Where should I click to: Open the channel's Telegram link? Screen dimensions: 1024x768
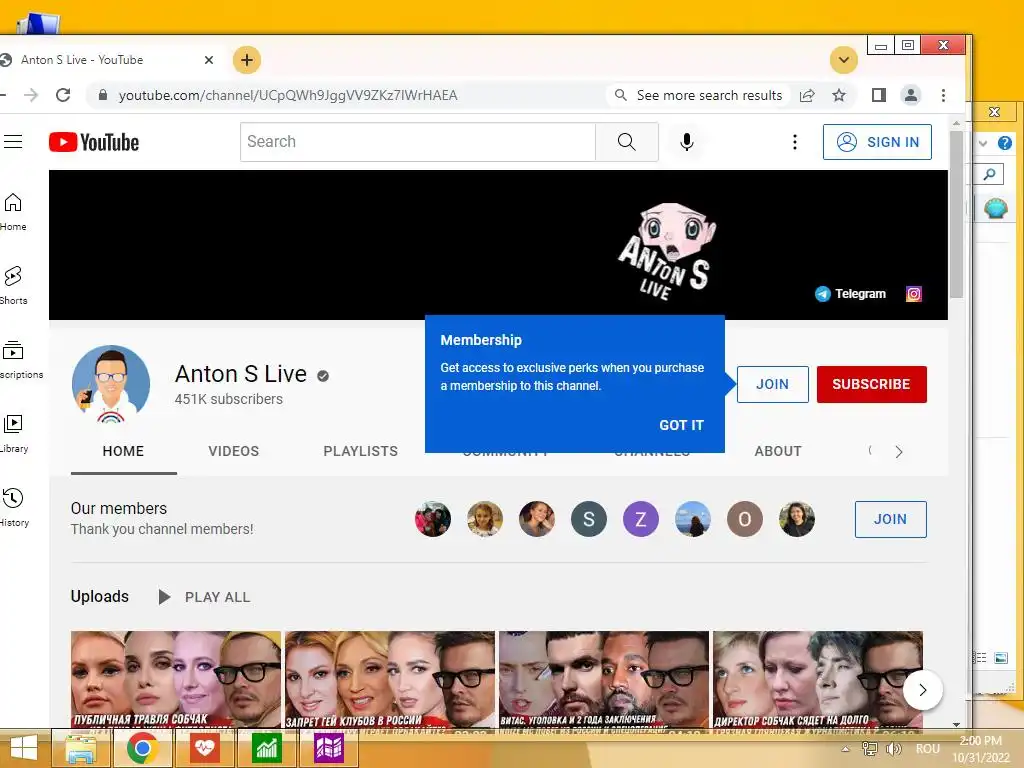pos(850,294)
